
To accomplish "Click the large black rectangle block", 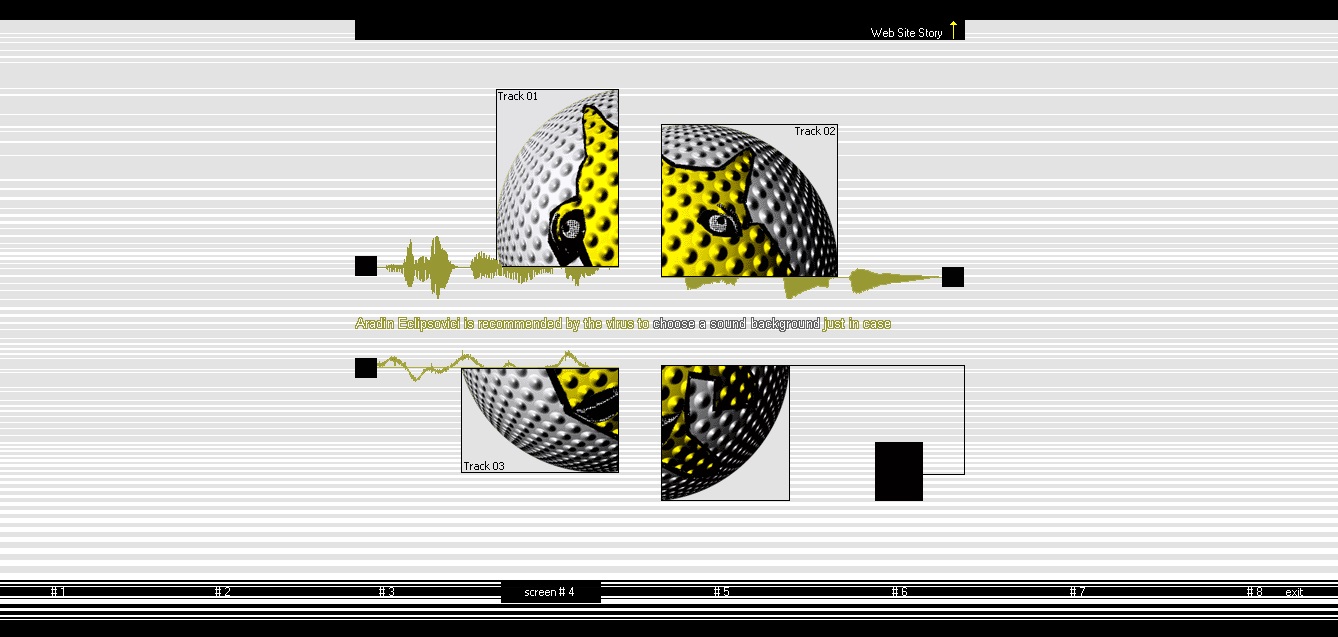I will [x=899, y=471].
